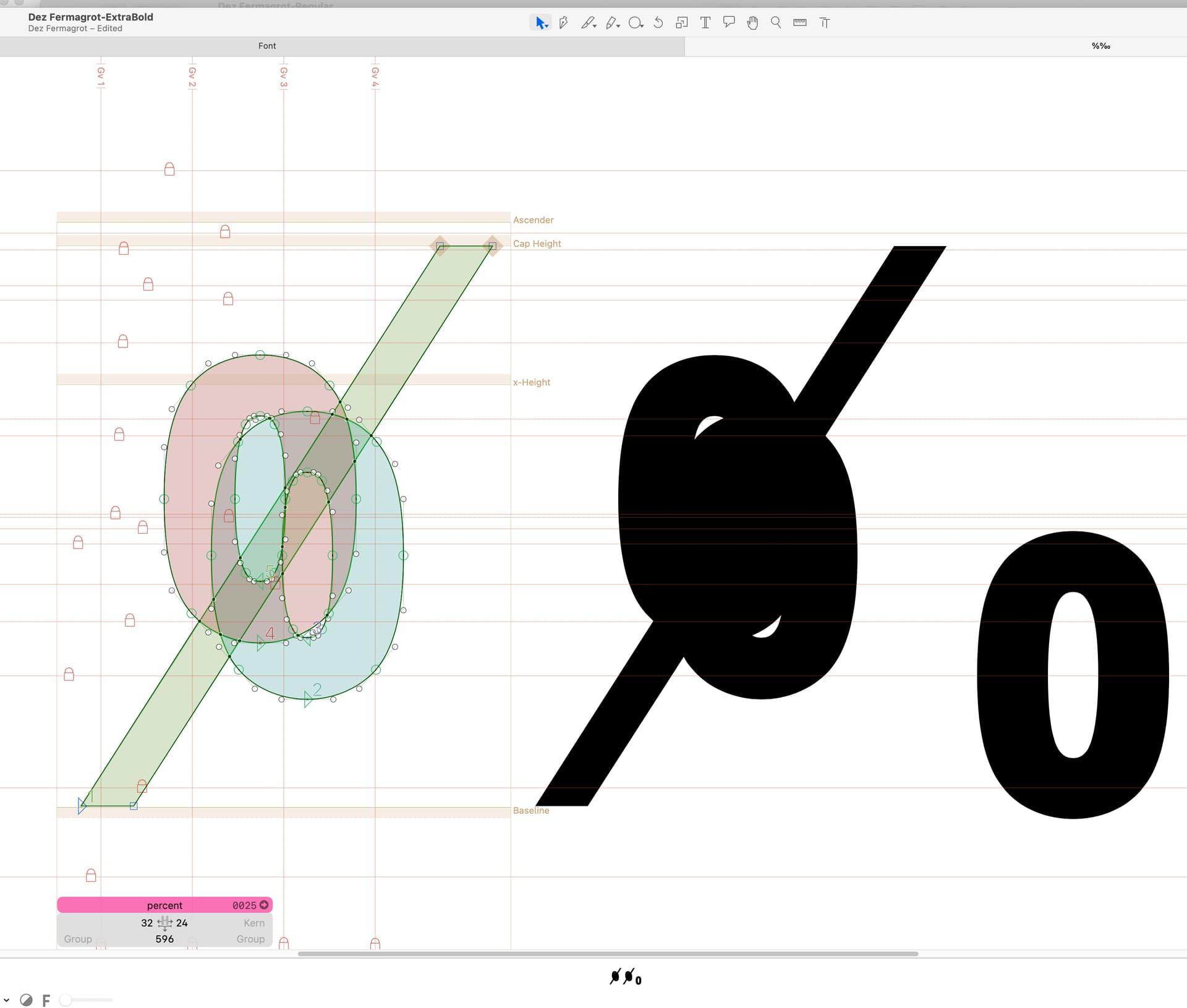Select the Knife tool
1187x1008 pixels.
pos(587,23)
